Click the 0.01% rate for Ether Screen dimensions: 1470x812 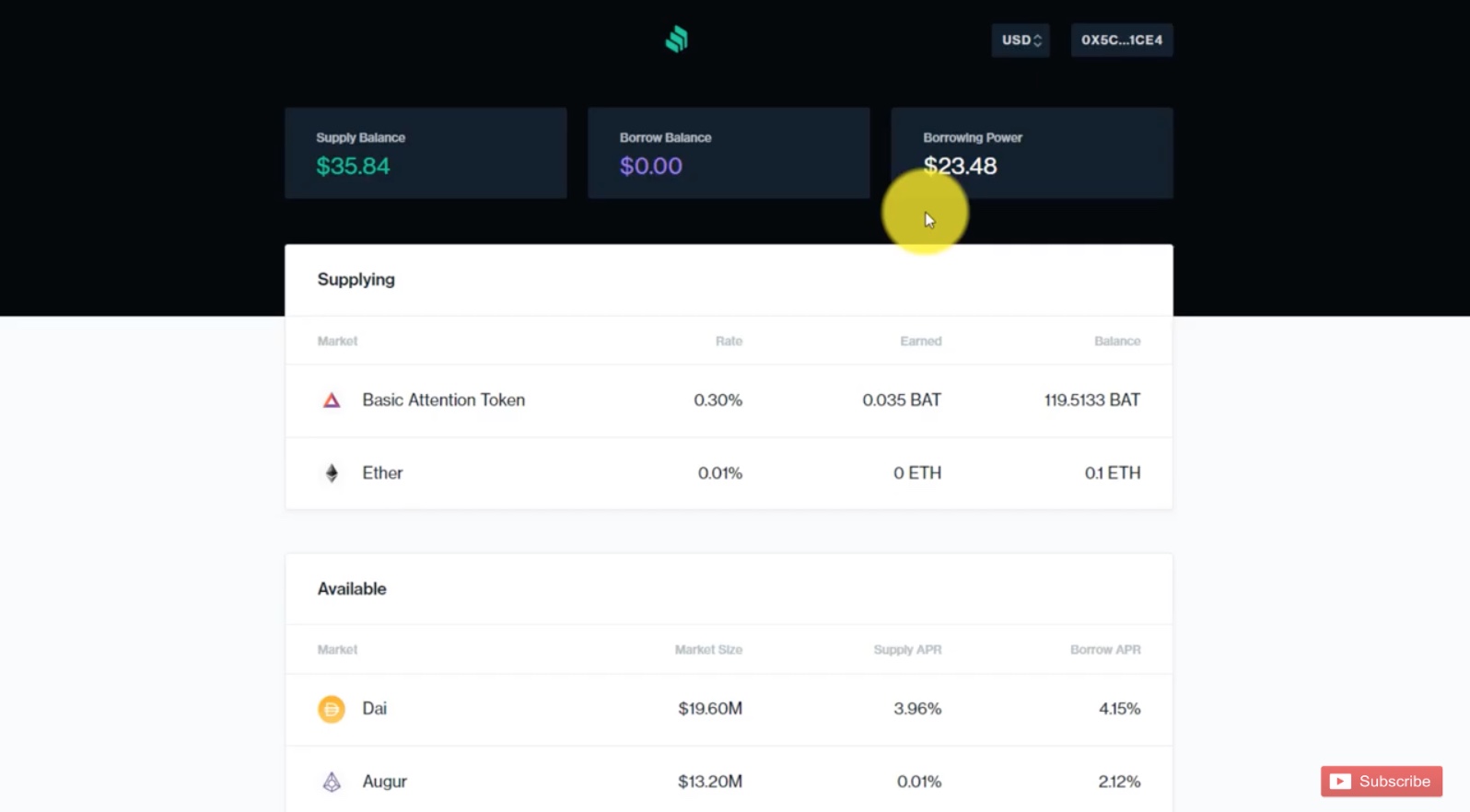point(719,473)
